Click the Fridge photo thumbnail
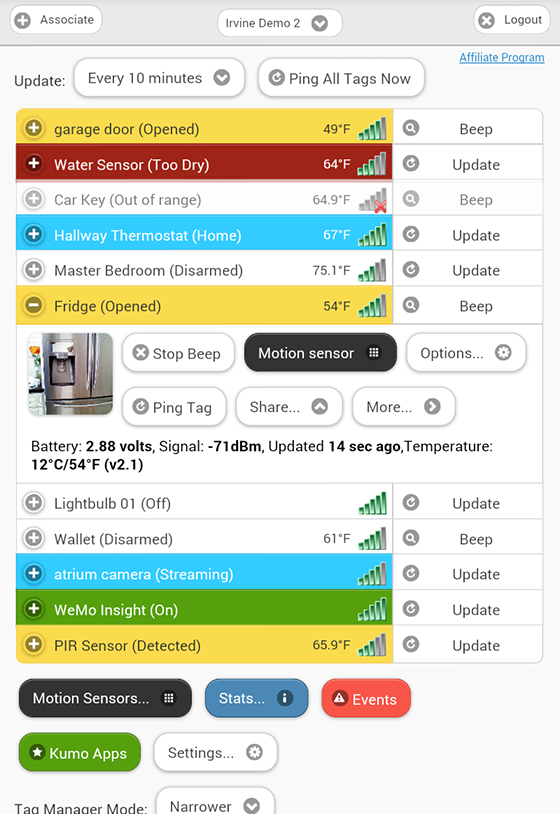The image size is (560, 814). pos(71,374)
